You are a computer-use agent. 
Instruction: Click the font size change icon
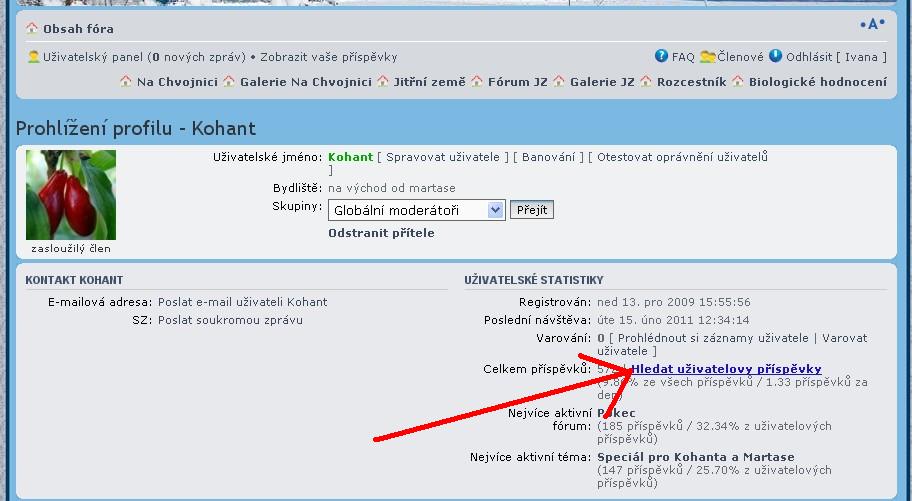[x=872, y=25]
